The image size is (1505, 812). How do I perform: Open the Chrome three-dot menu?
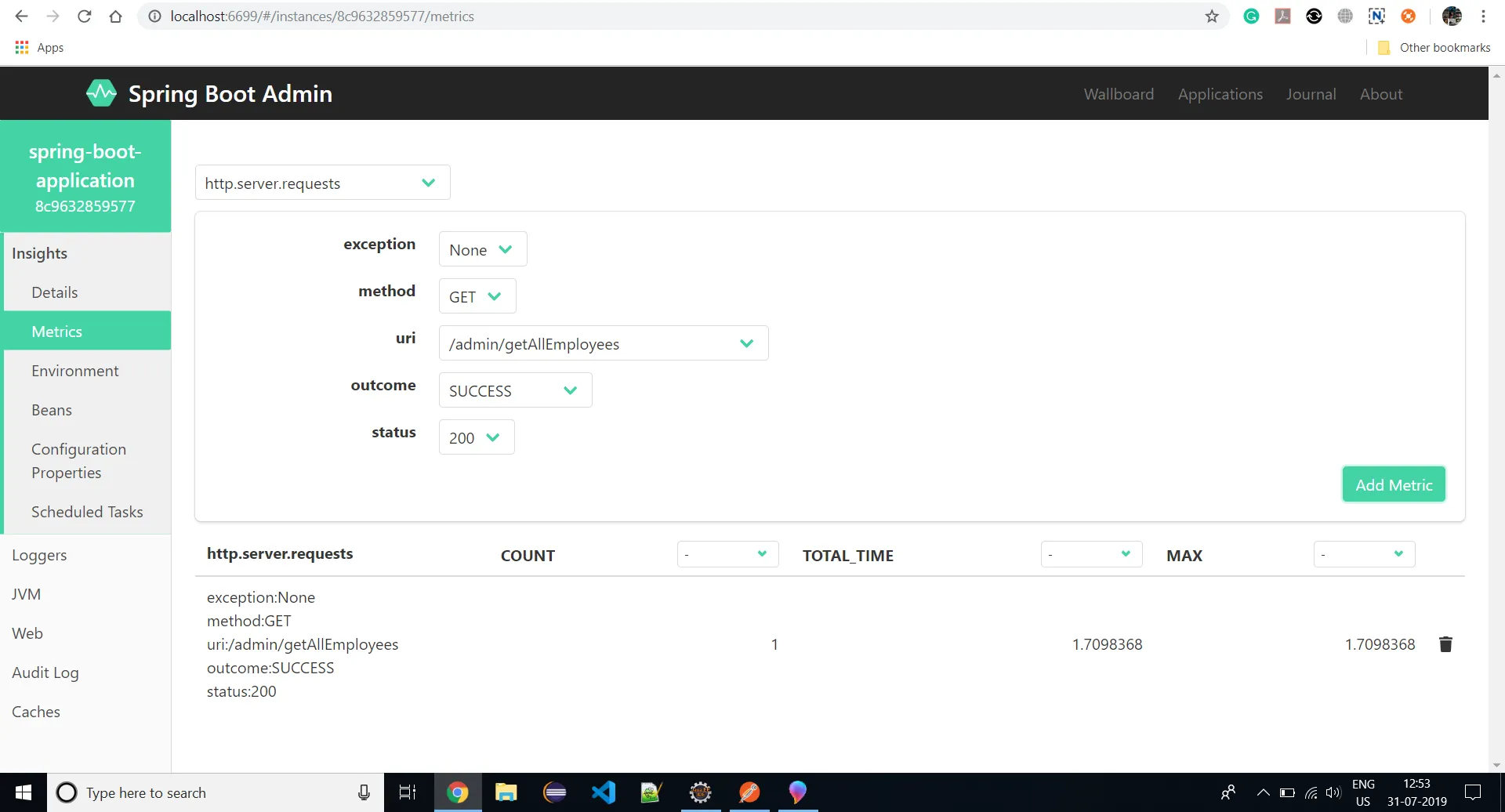(1483, 16)
